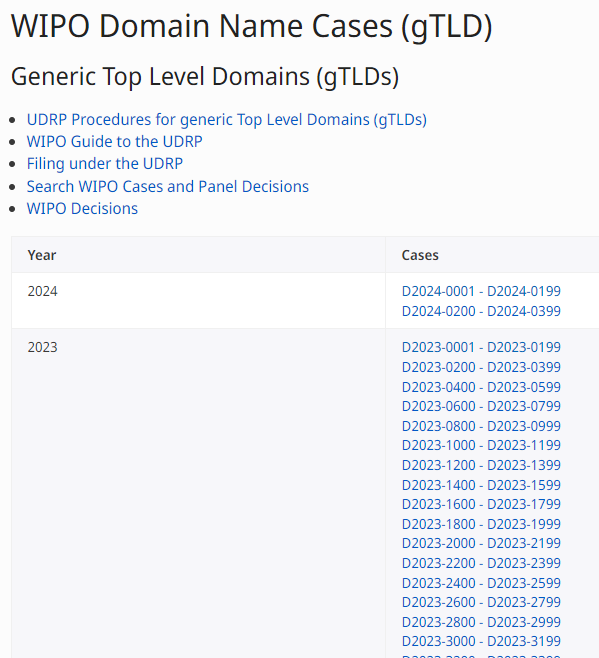Open Search WIPO Cases and Panel Decisions
This screenshot has width=599, height=658.
[x=168, y=186]
